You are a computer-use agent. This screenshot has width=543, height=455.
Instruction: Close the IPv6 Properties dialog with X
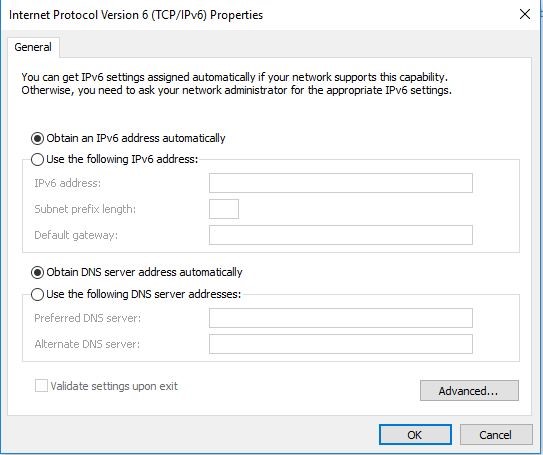click(525, 14)
